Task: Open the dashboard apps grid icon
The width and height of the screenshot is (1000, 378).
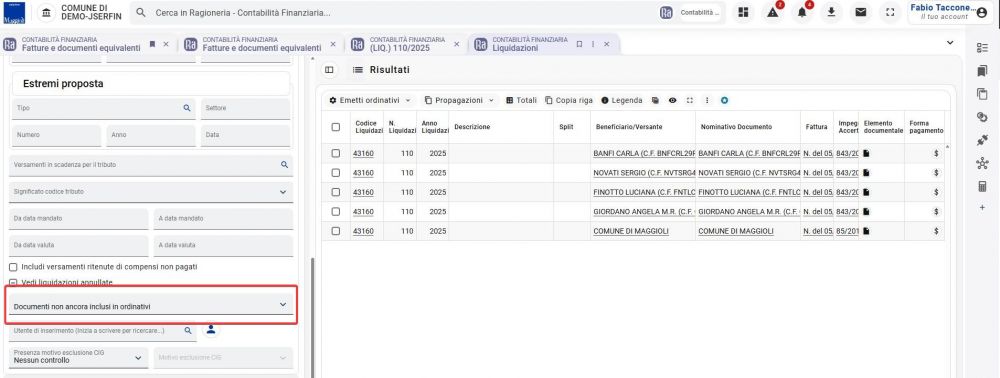Action: coord(742,13)
